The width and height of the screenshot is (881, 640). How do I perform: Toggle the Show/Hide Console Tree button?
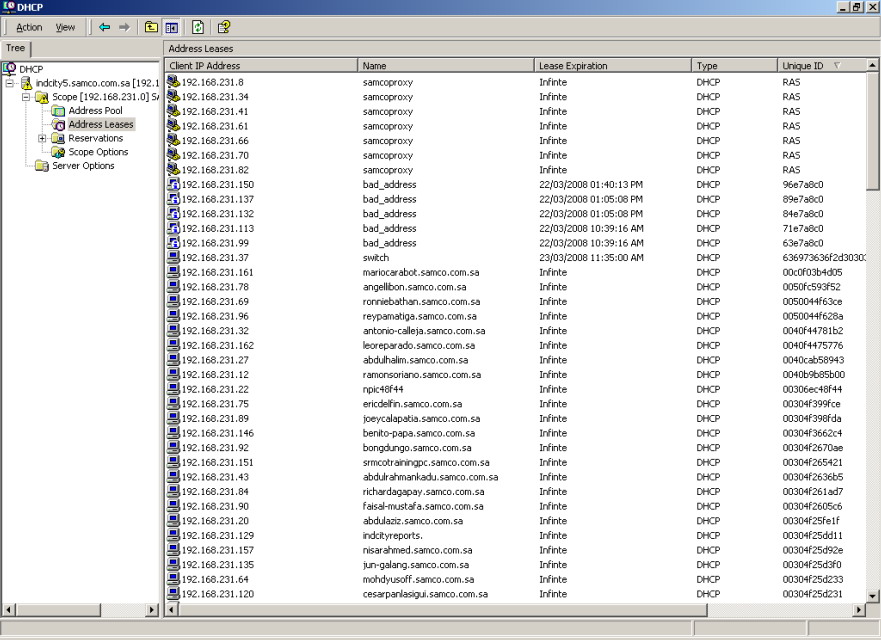[x=170, y=27]
